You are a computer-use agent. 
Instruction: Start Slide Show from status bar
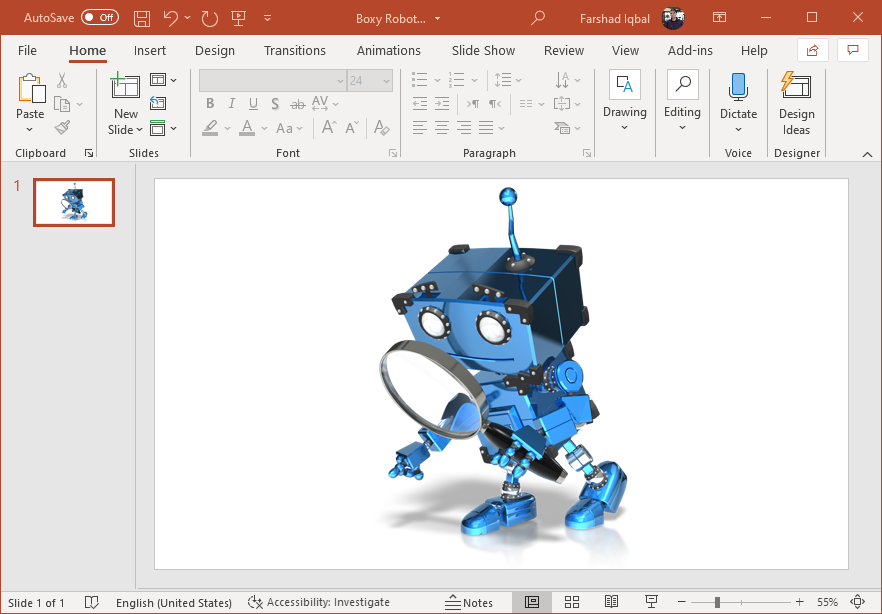(x=651, y=602)
